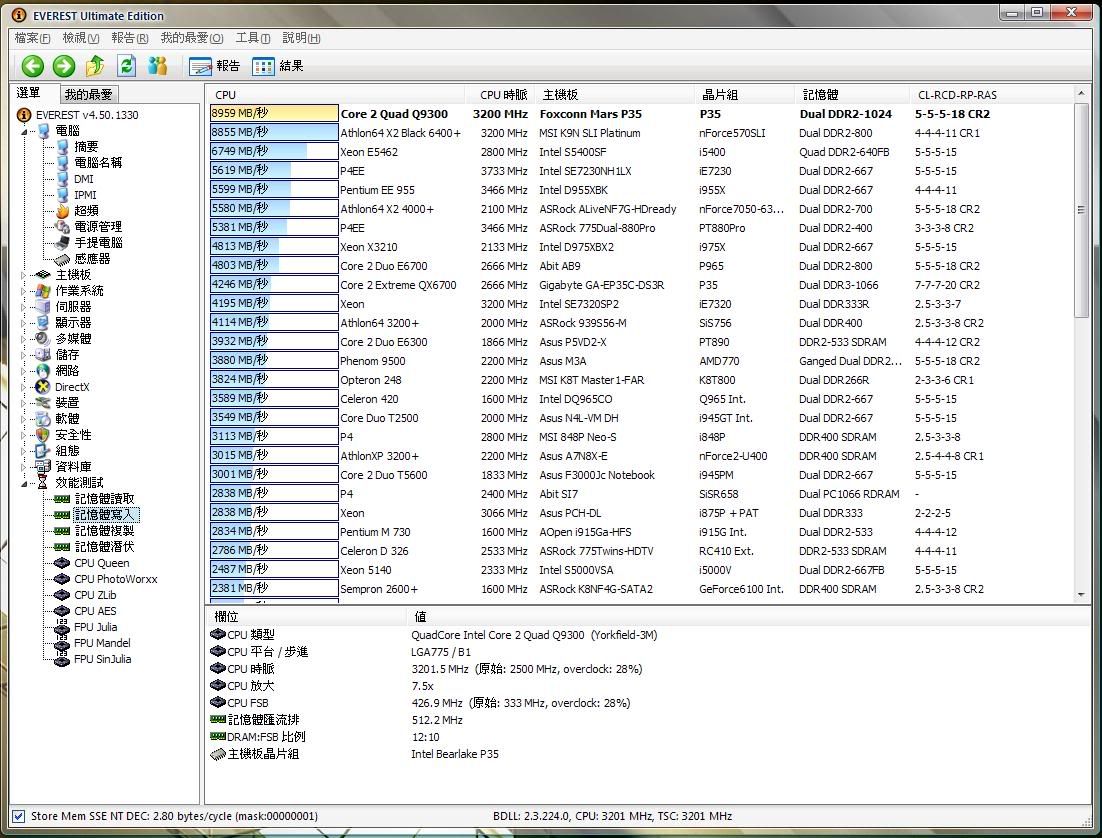The image size is (1102, 838).
Task: Sort by the 晶片組 column header
Action: click(x=744, y=95)
